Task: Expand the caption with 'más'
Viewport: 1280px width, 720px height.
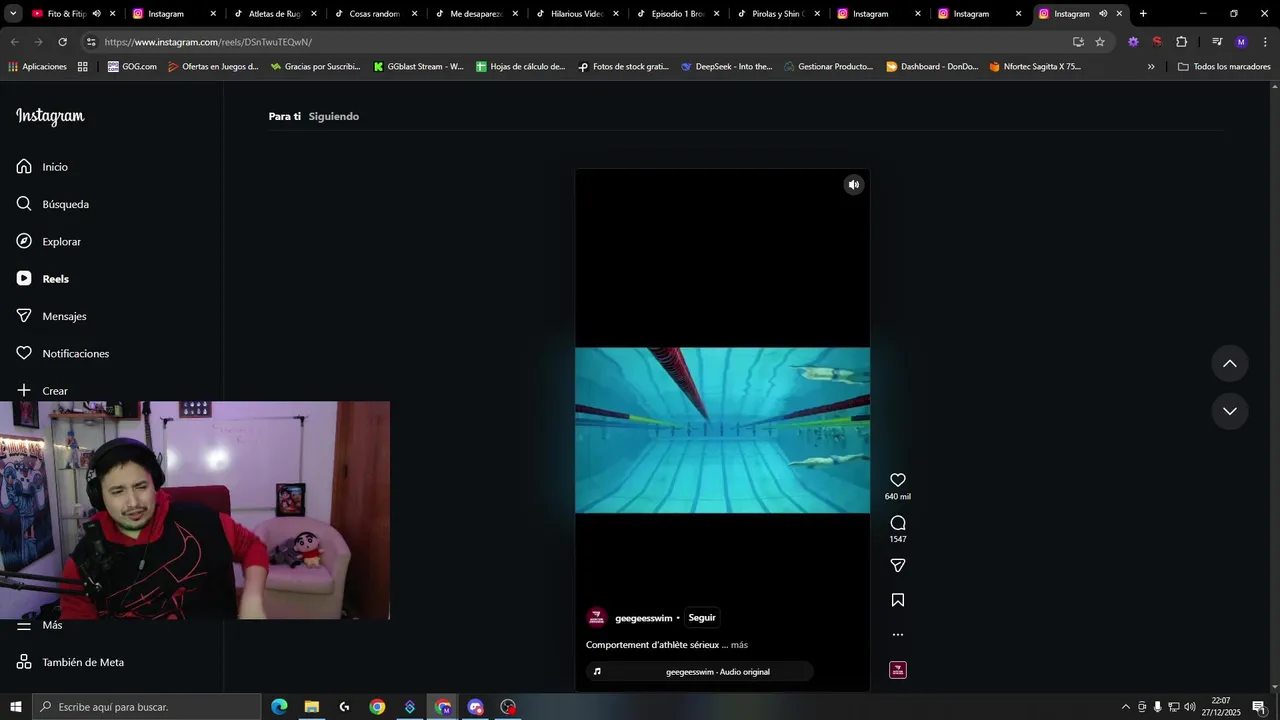Action: point(739,645)
